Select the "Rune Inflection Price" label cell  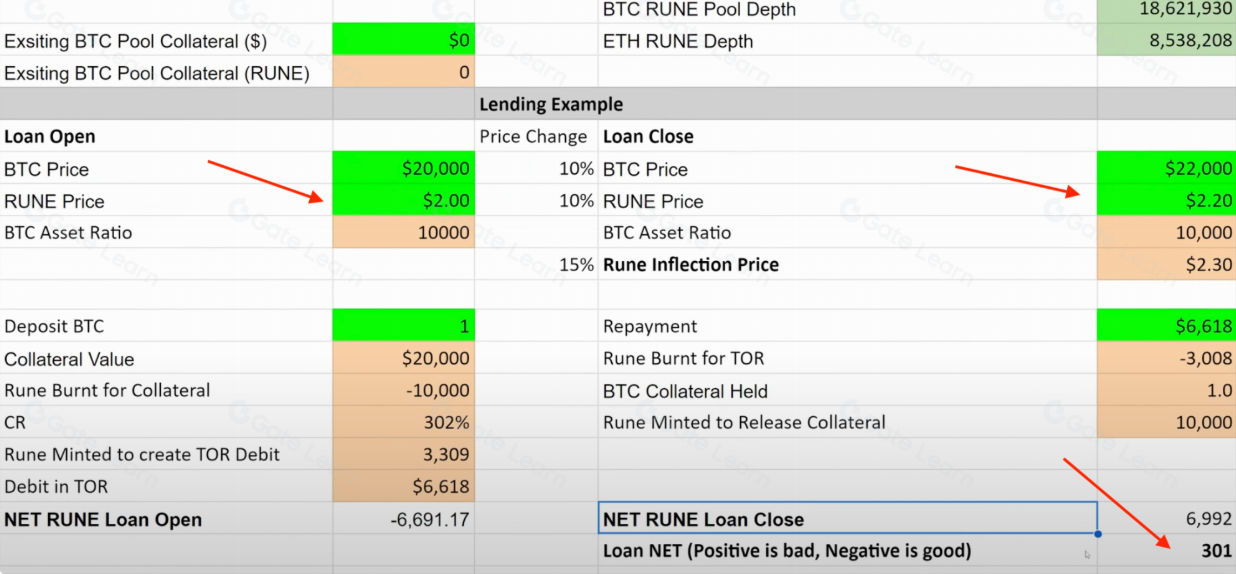[847, 265]
